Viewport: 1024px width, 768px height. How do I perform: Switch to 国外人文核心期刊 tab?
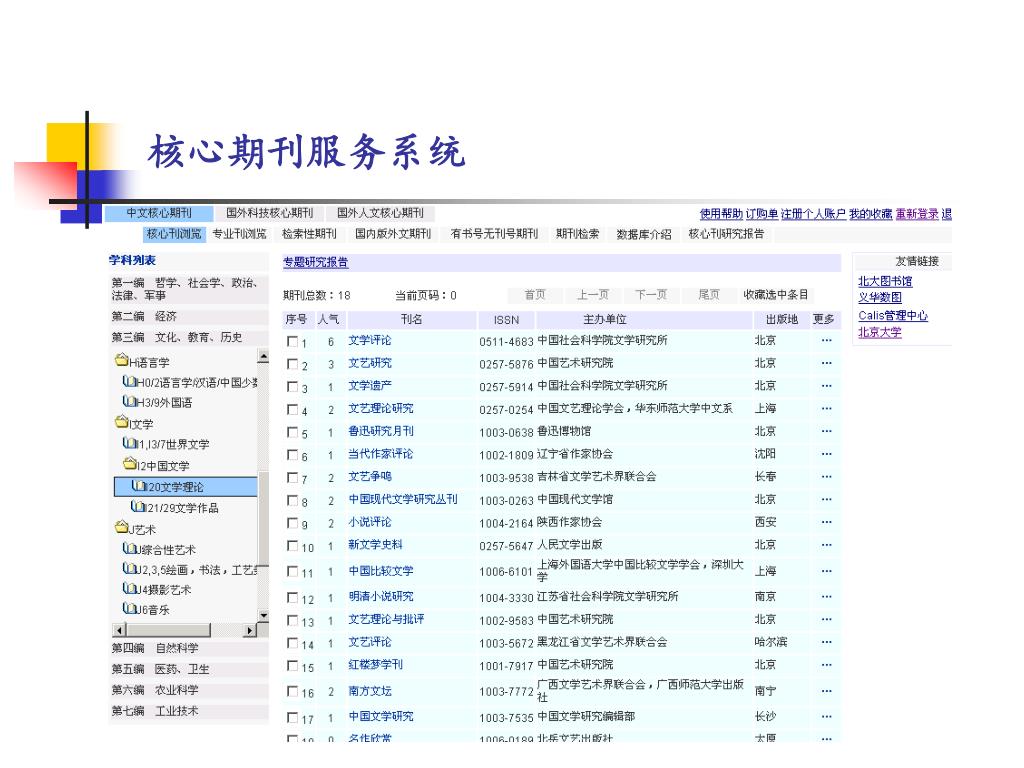pyautogui.click(x=380, y=213)
